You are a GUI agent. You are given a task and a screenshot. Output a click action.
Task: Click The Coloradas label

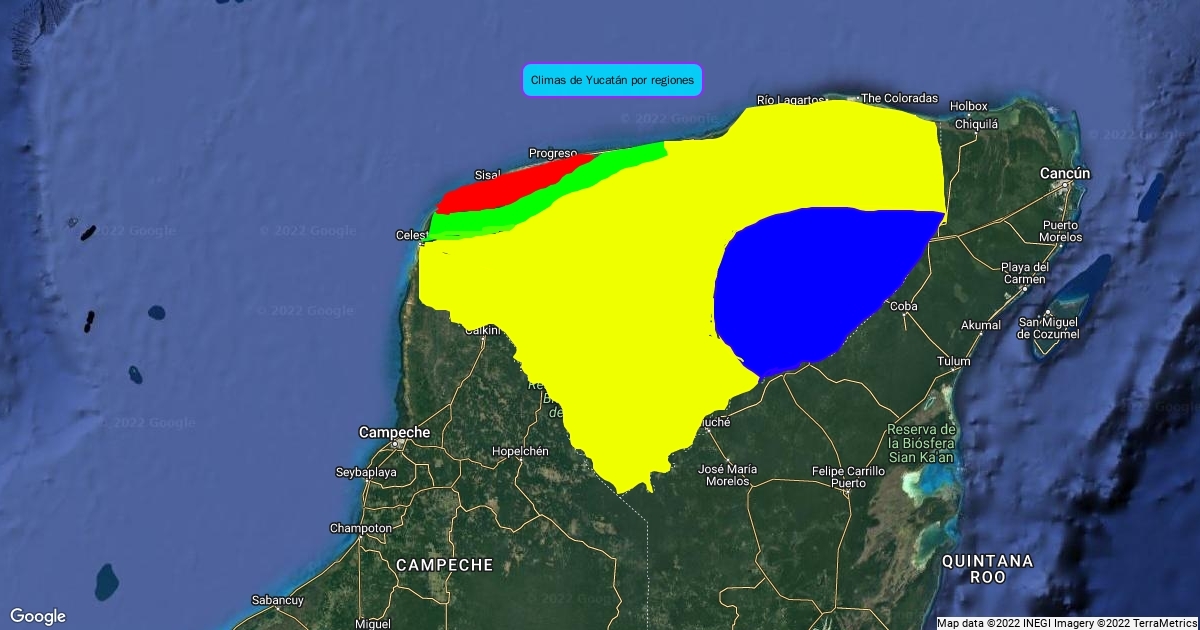[900, 98]
